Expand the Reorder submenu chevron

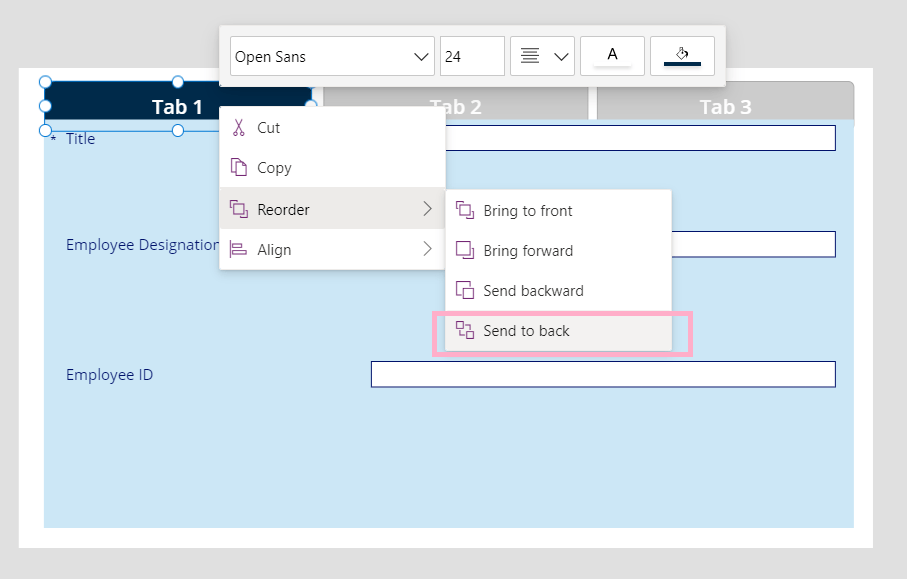[x=430, y=208]
